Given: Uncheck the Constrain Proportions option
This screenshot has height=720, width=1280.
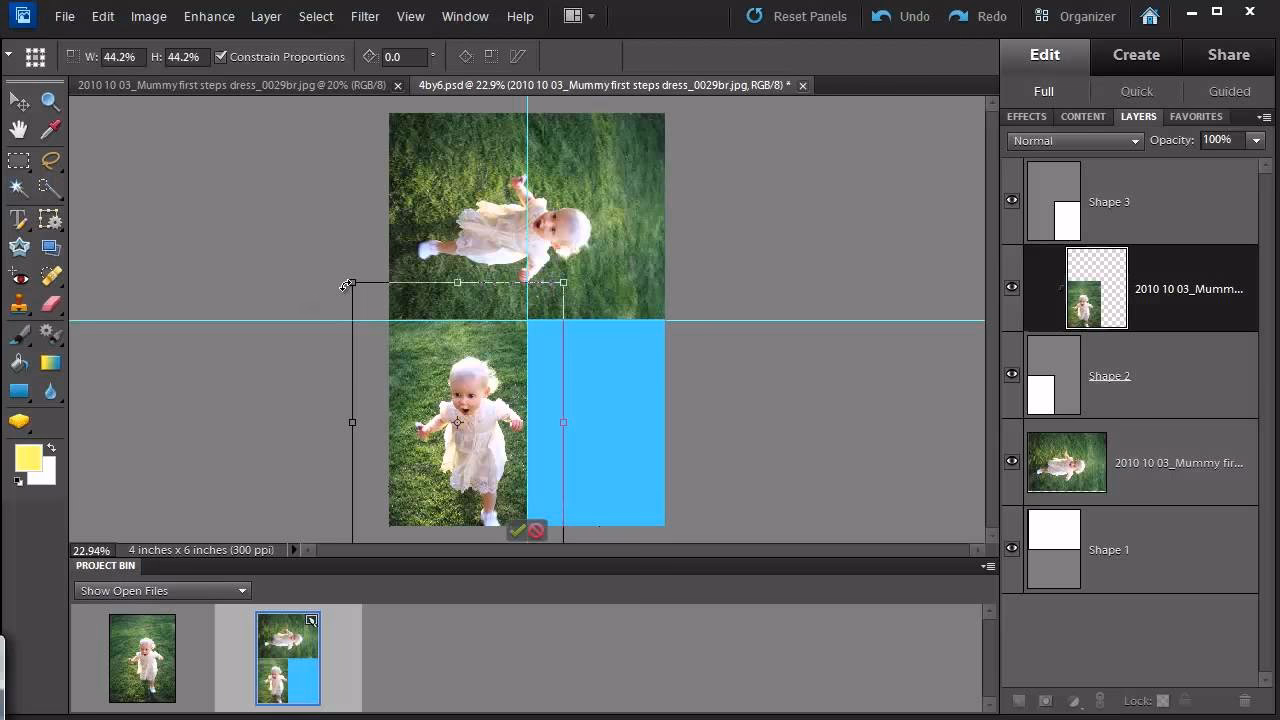Looking at the screenshot, I should [221, 56].
